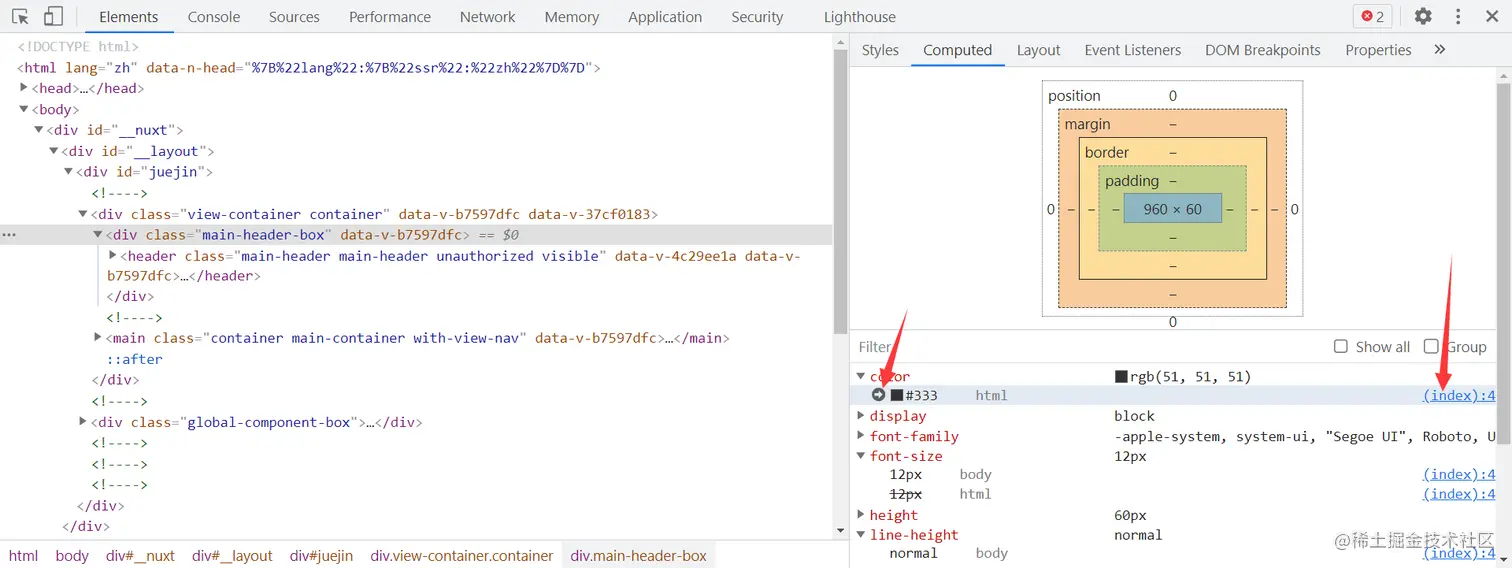The height and width of the screenshot is (568, 1512).
Task: Select the Computed sidebar tab
Action: point(958,50)
